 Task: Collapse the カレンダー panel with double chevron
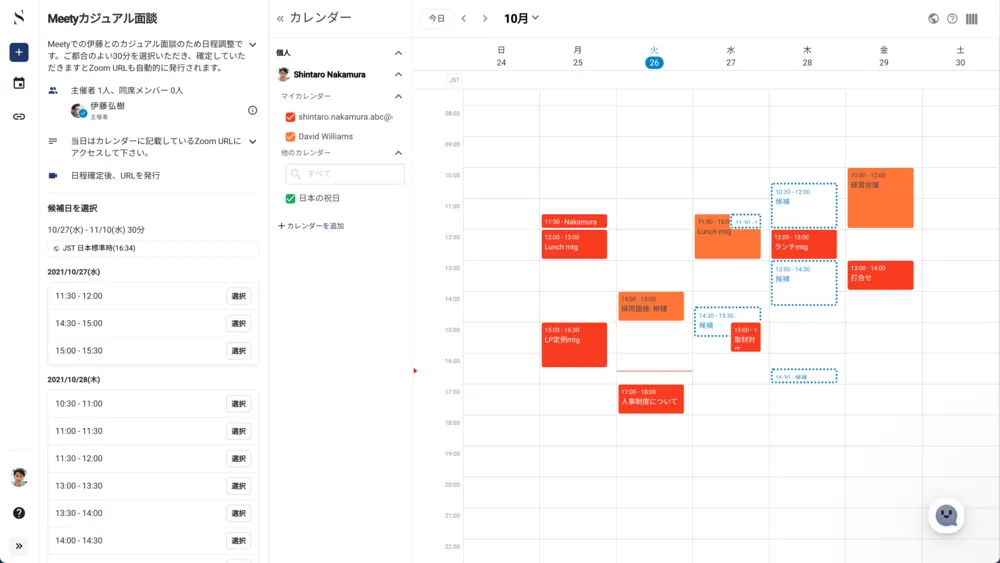point(280,18)
